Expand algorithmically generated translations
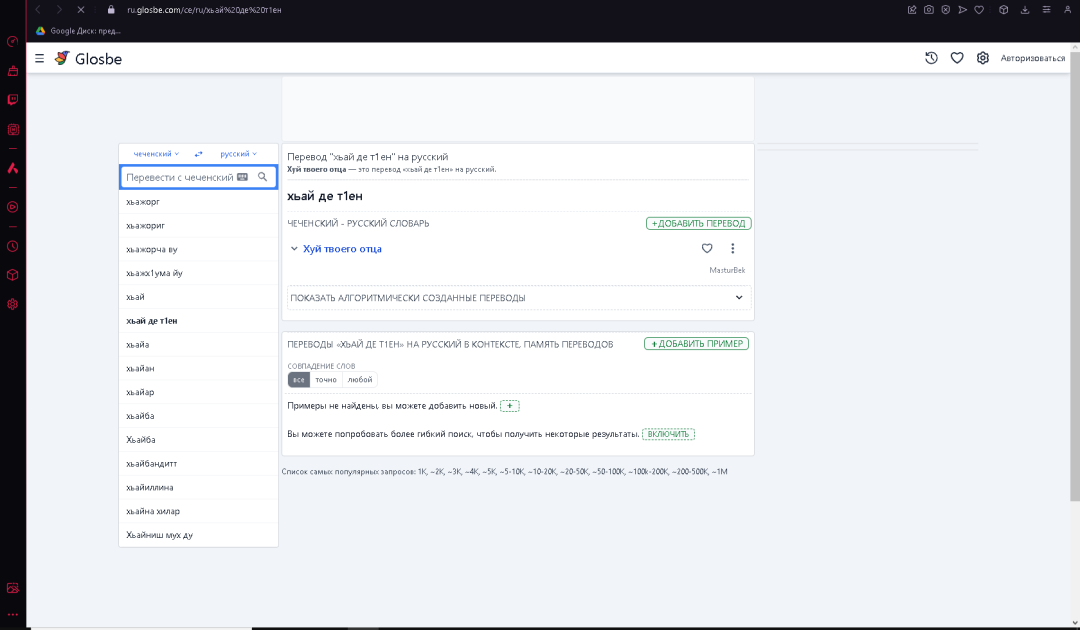Viewport: 1080px width, 630px height. pyautogui.click(x=519, y=297)
